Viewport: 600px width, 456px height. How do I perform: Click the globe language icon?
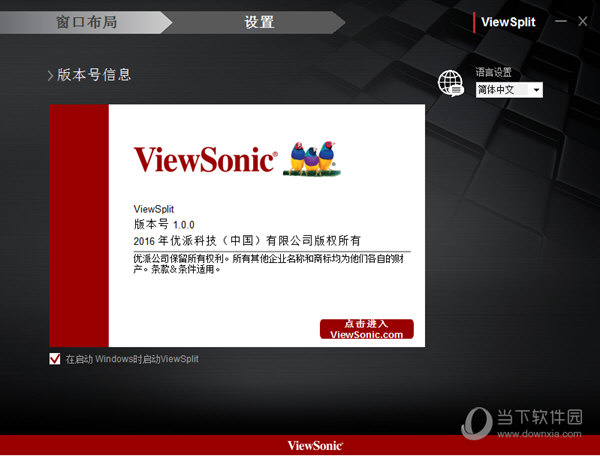coord(451,83)
